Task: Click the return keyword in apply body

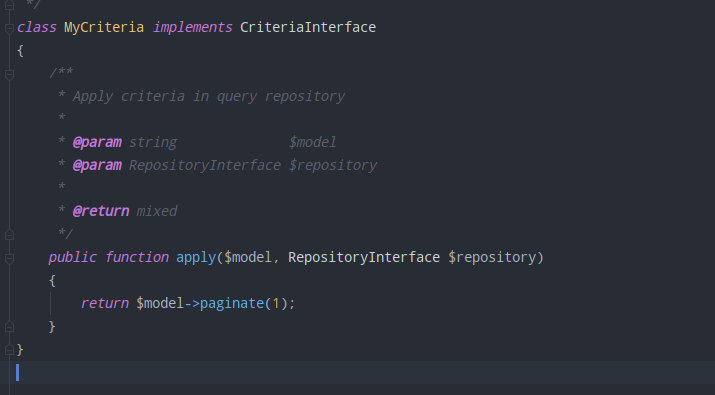Action: [105, 303]
